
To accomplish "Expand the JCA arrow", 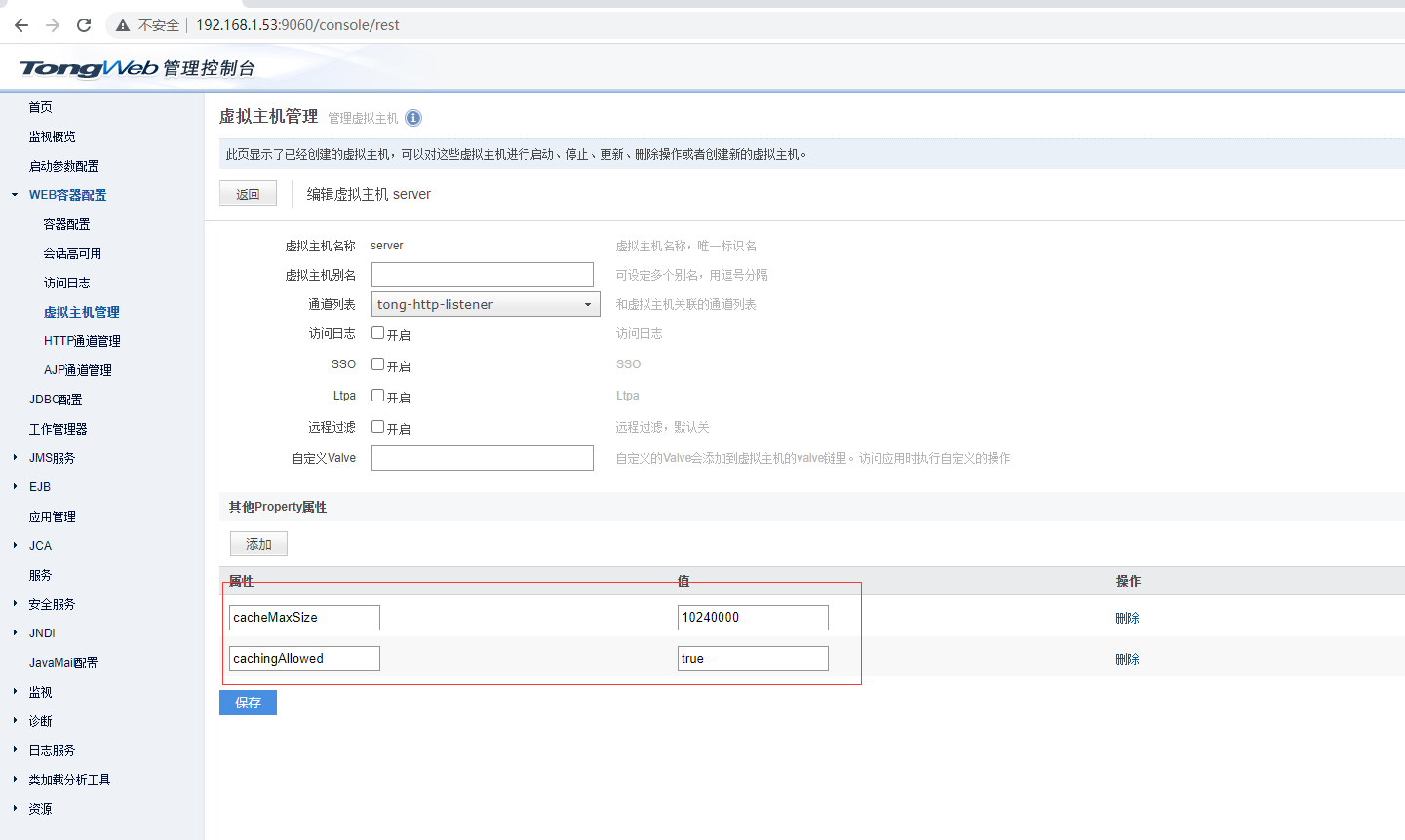I will point(15,545).
